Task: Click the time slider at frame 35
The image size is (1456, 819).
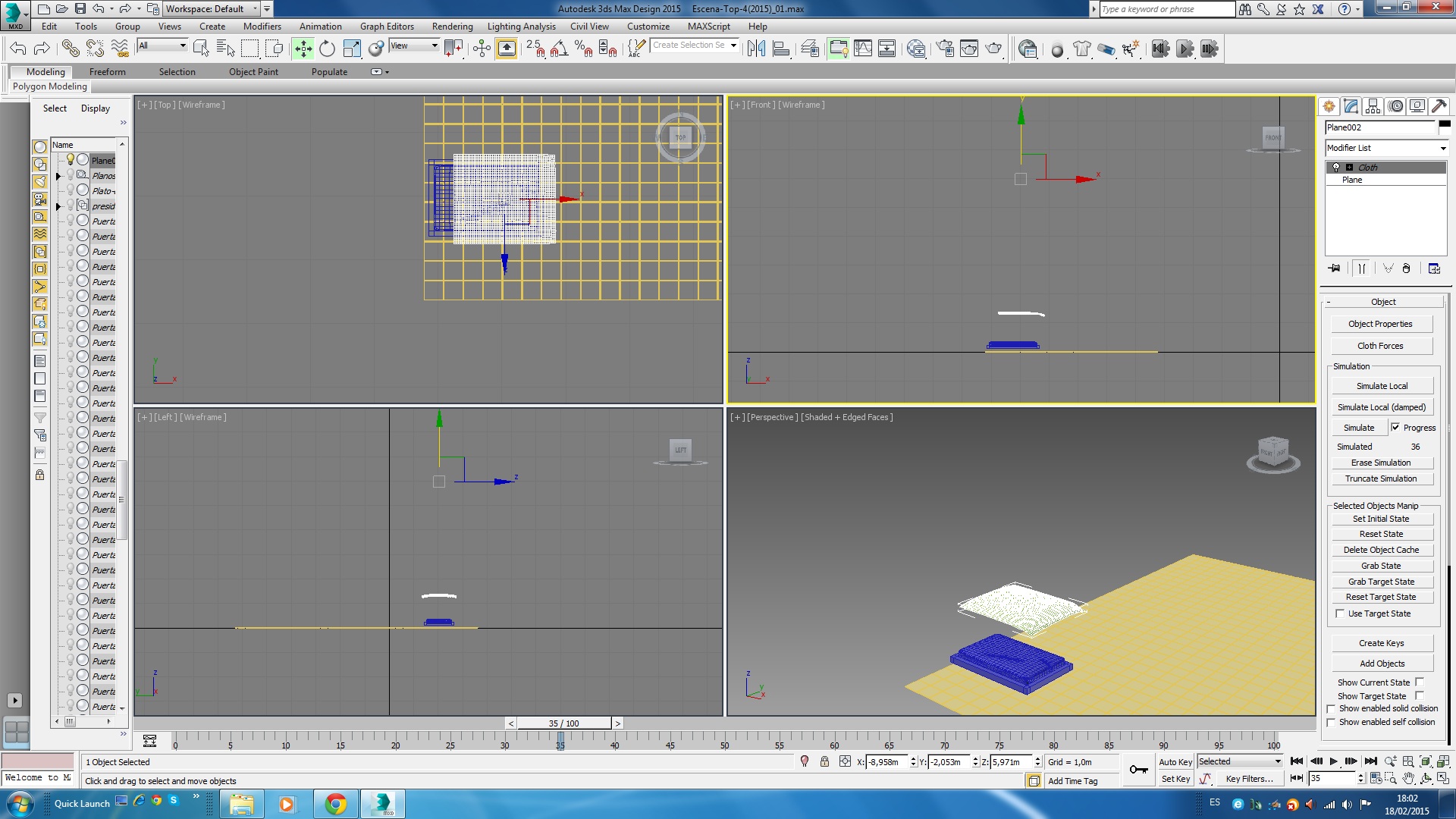Action: click(563, 723)
